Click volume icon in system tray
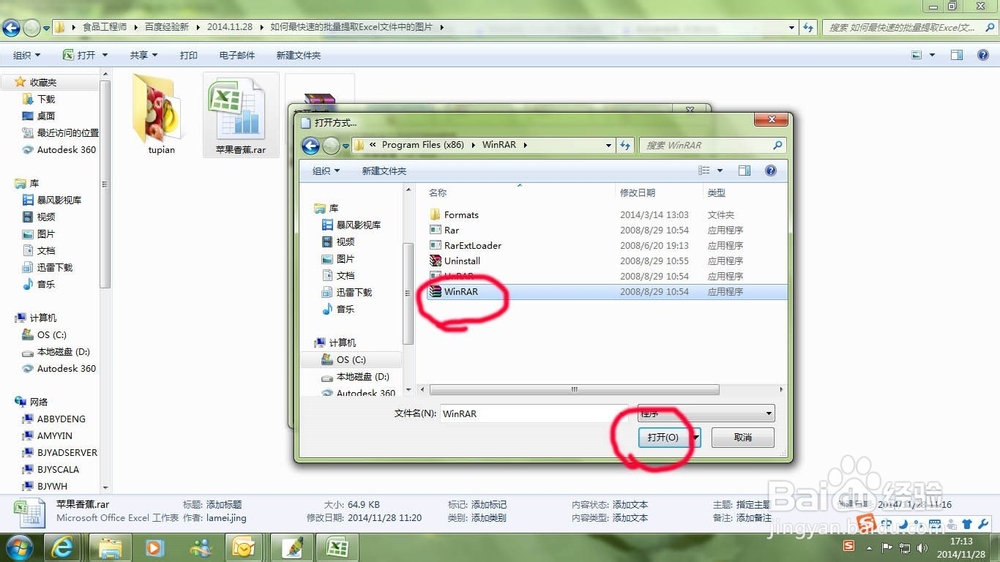The height and width of the screenshot is (562, 1000). tap(922, 548)
